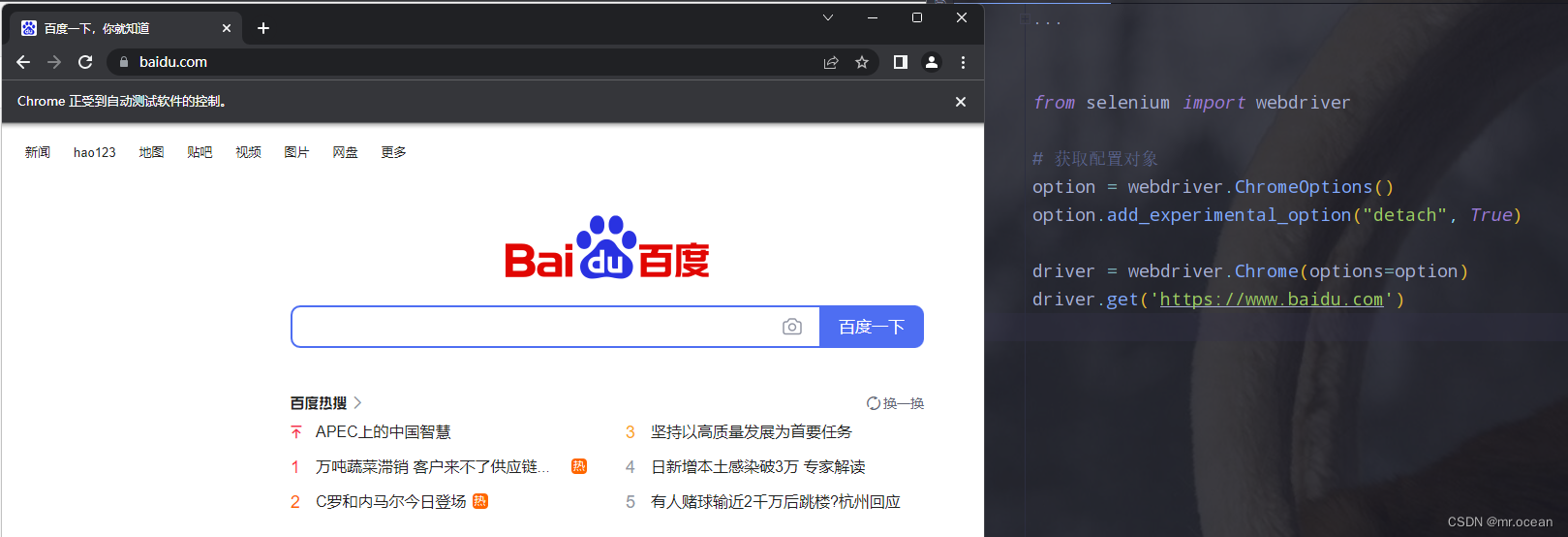The height and width of the screenshot is (537, 1568).
Task: Dismiss the automated test software infobar
Action: (x=961, y=102)
